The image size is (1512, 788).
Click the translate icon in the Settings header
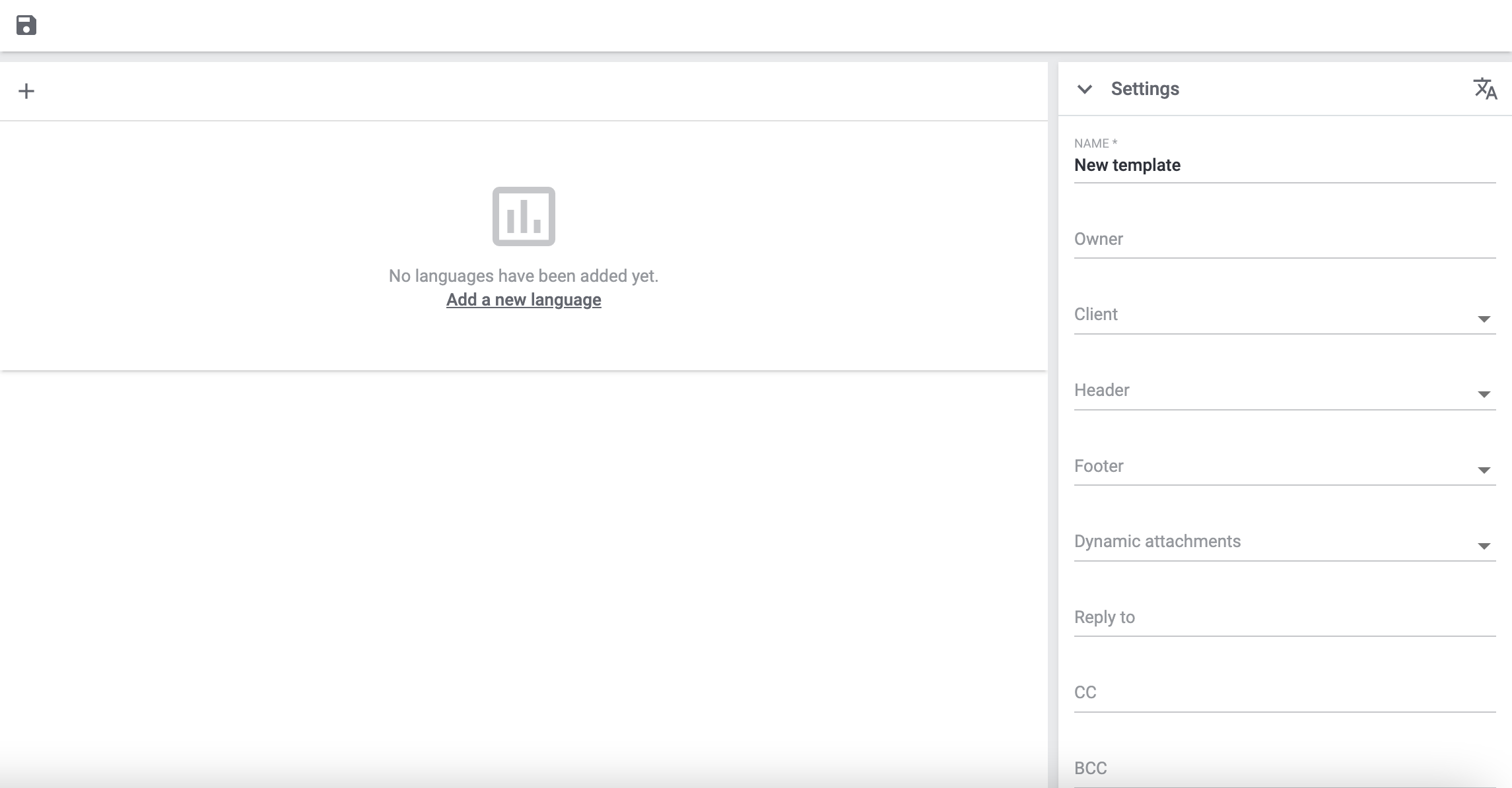1485,88
